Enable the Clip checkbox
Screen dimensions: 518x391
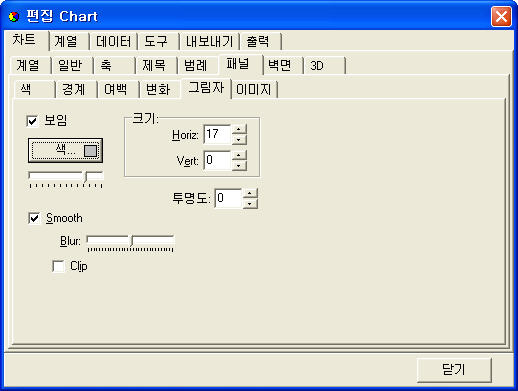(x=58, y=266)
